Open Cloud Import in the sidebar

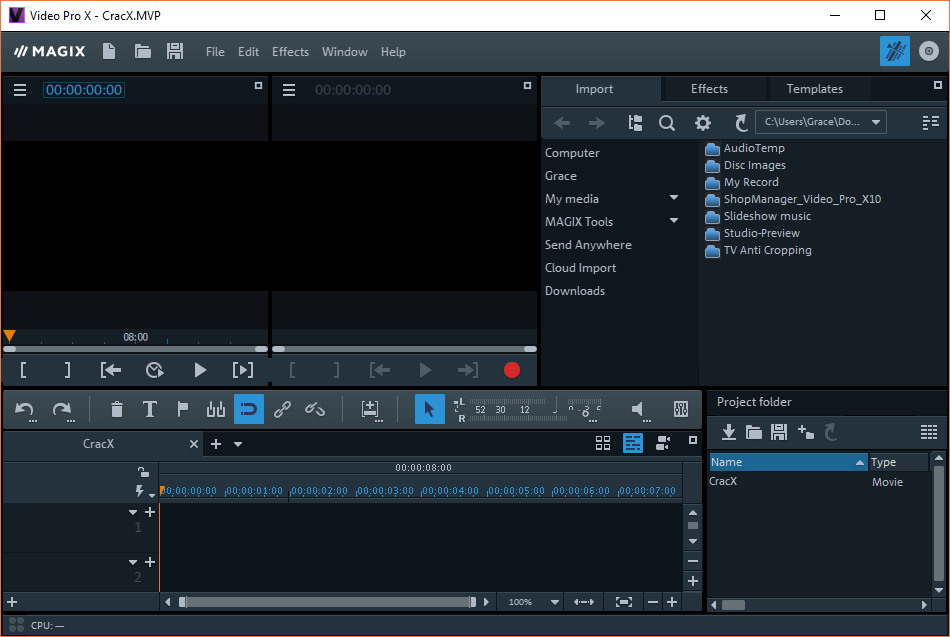pyautogui.click(x=580, y=268)
